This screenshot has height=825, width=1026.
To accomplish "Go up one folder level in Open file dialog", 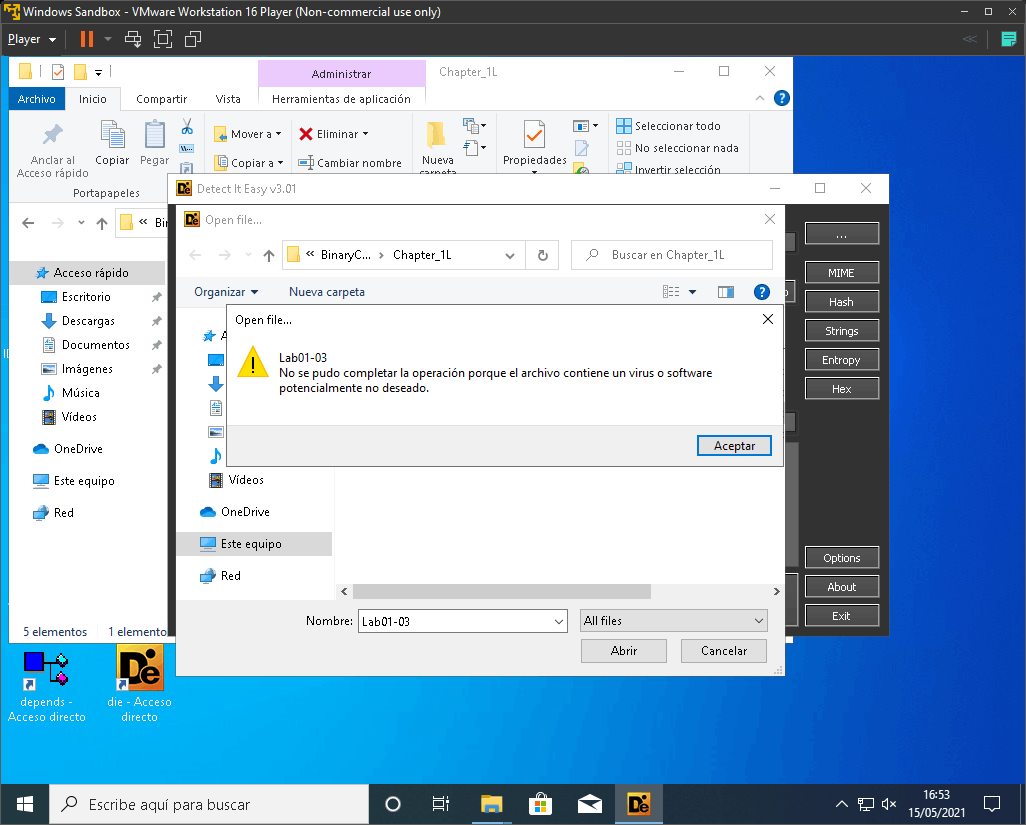I will click(268, 256).
